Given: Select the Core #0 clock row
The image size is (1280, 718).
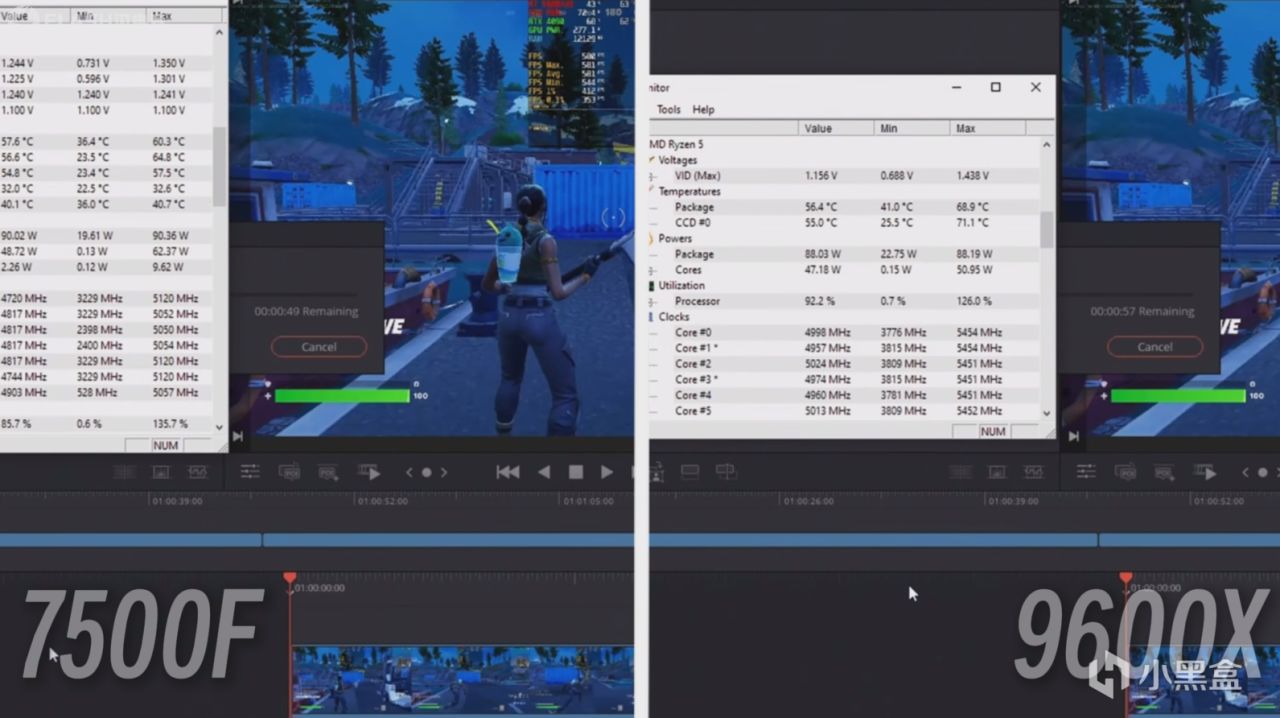Looking at the screenshot, I should (x=845, y=332).
